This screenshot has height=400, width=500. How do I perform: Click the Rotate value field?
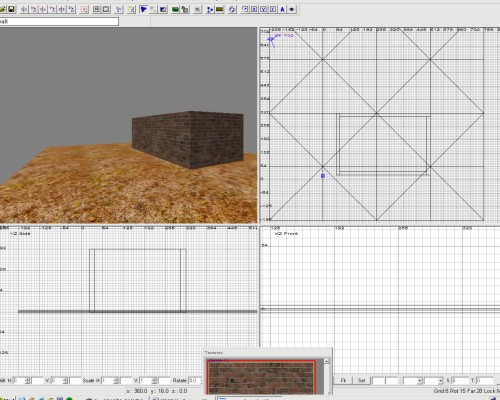pyautogui.click(x=193, y=380)
